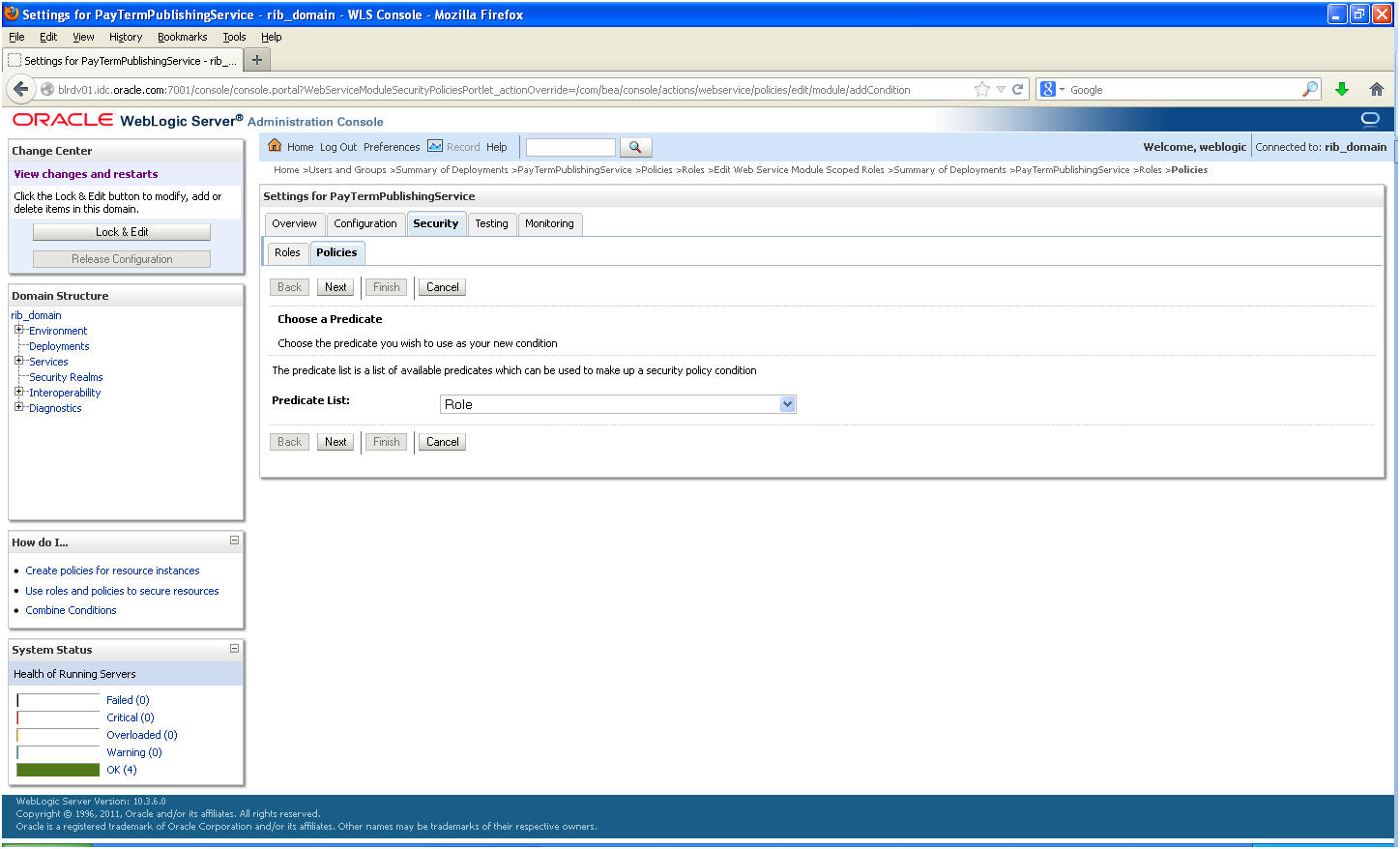Open Security Realms in Domain Structure
1400x849 pixels.
click(x=66, y=377)
